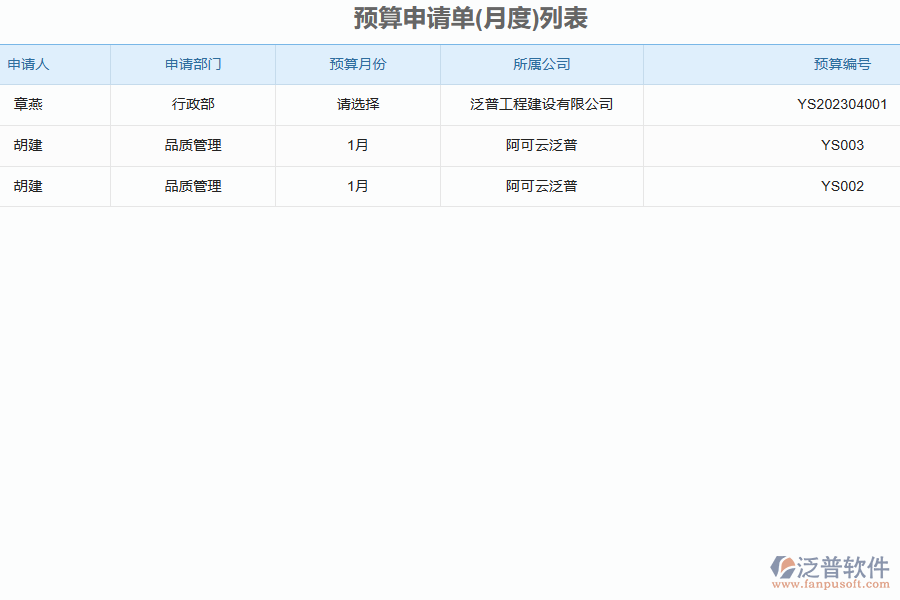Click the 预算申请单(月度)列表 title
Image resolution: width=900 pixels, height=600 pixels.
(470, 17)
